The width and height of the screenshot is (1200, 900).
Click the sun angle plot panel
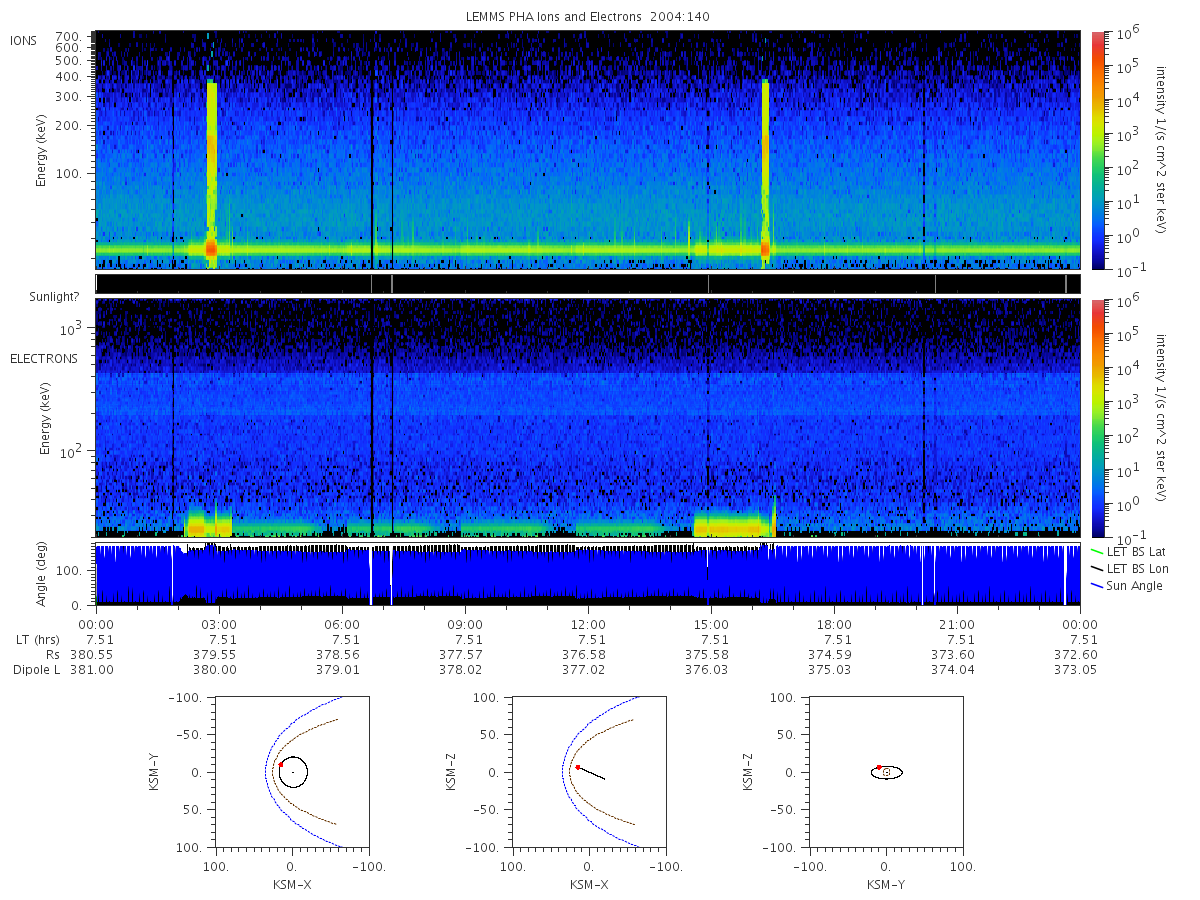pos(588,575)
